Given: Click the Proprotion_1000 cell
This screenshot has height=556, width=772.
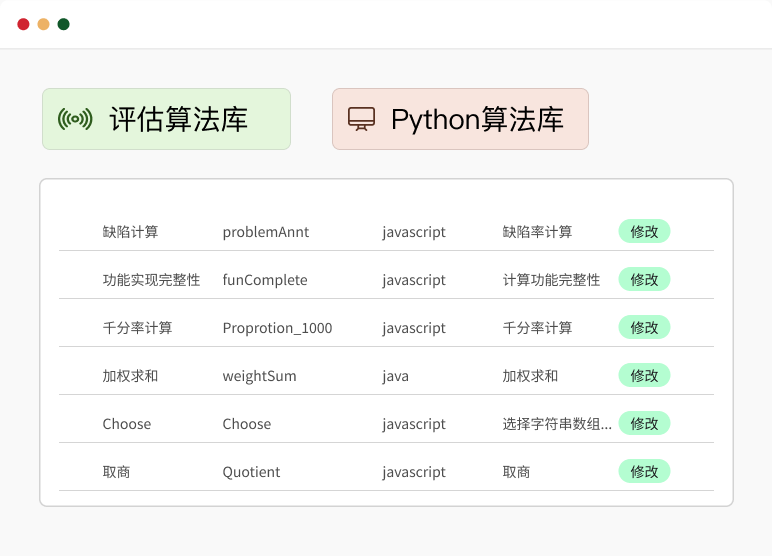Looking at the screenshot, I should click(x=277, y=328).
